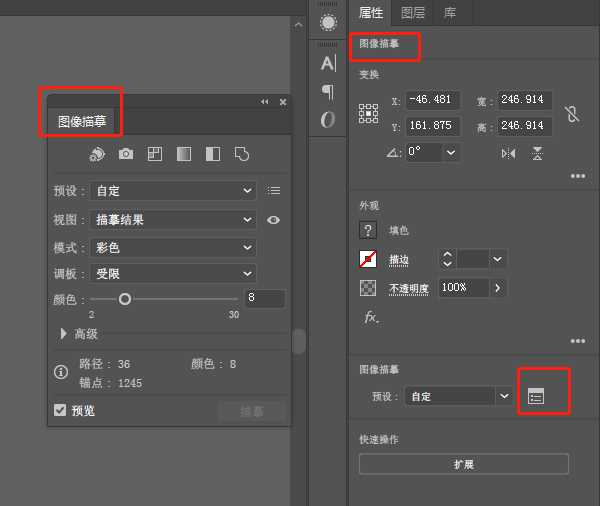Open the Character panel A icon

click(328, 63)
